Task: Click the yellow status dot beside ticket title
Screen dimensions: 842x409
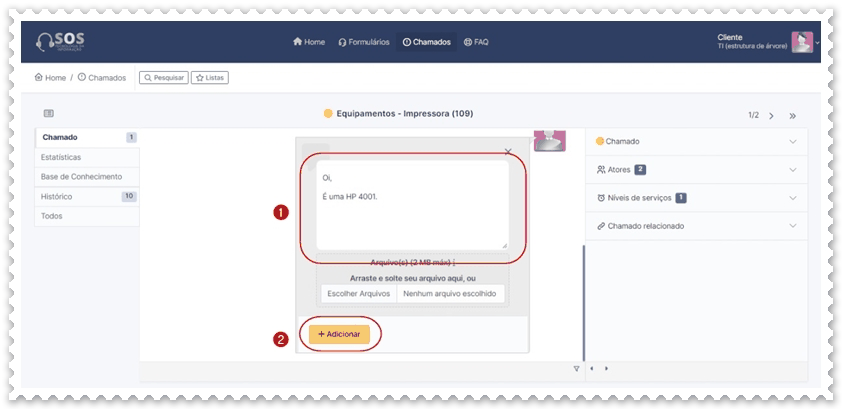Action: 328,114
